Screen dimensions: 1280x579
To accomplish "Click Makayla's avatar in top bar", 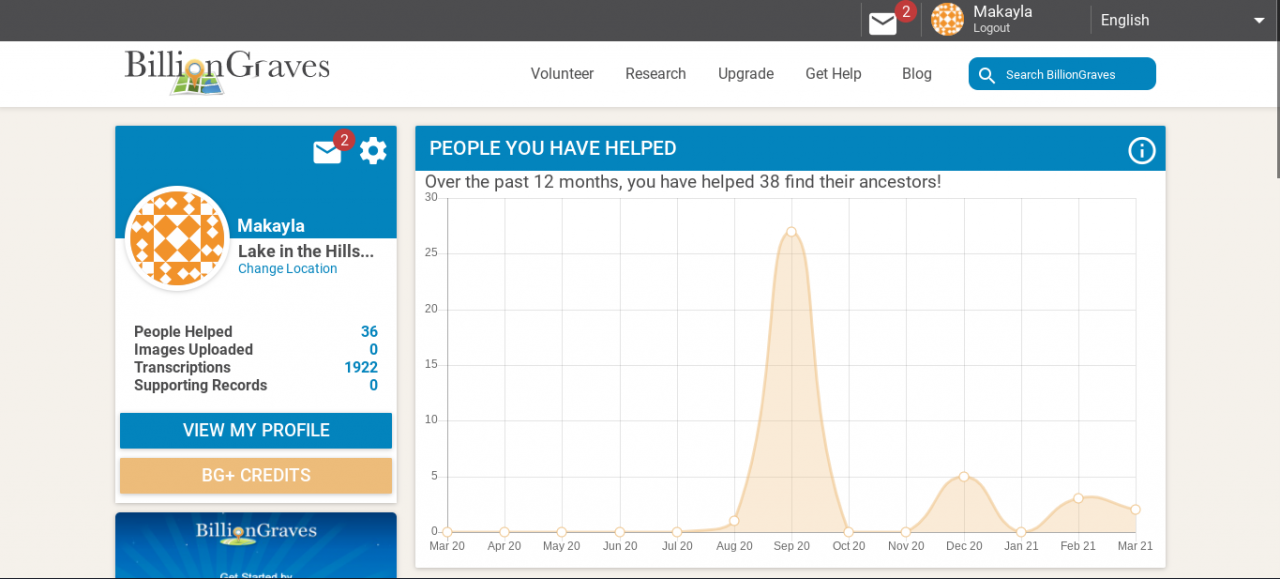I will pyautogui.click(x=947, y=20).
